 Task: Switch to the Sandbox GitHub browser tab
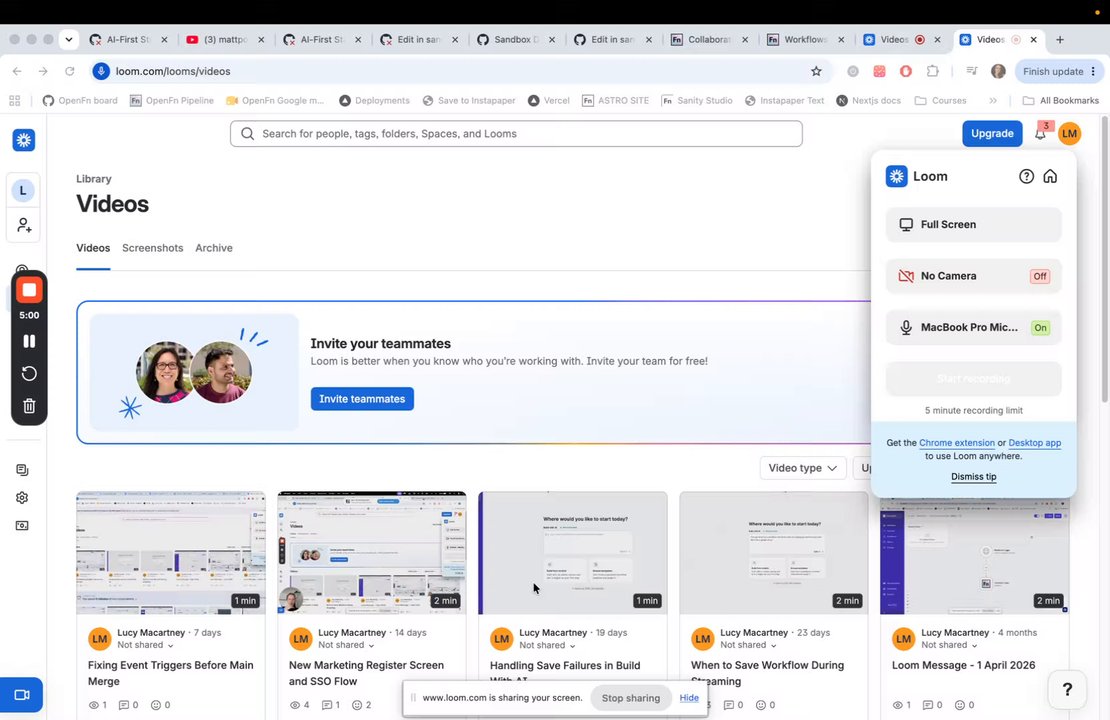515,40
